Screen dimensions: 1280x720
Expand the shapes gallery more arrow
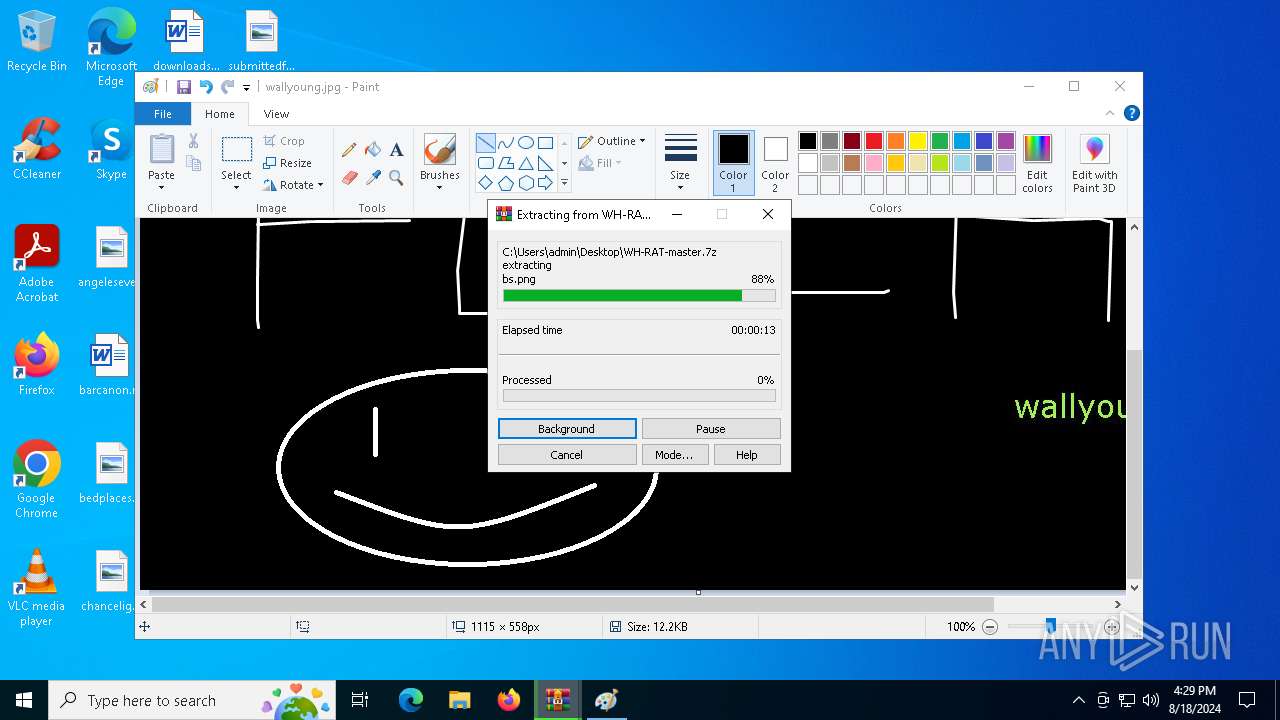click(564, 183)
